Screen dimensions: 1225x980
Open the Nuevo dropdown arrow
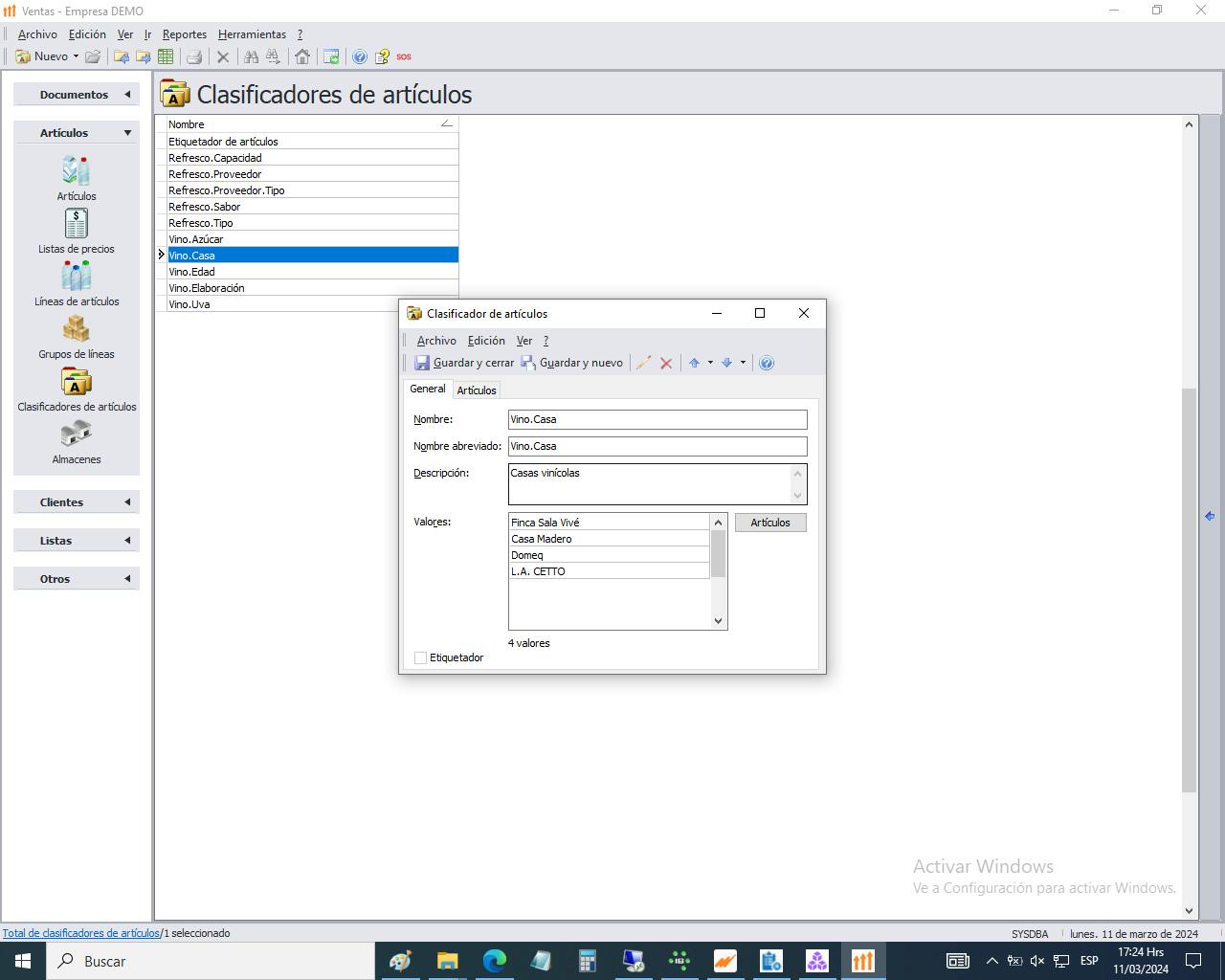(76, 56)
